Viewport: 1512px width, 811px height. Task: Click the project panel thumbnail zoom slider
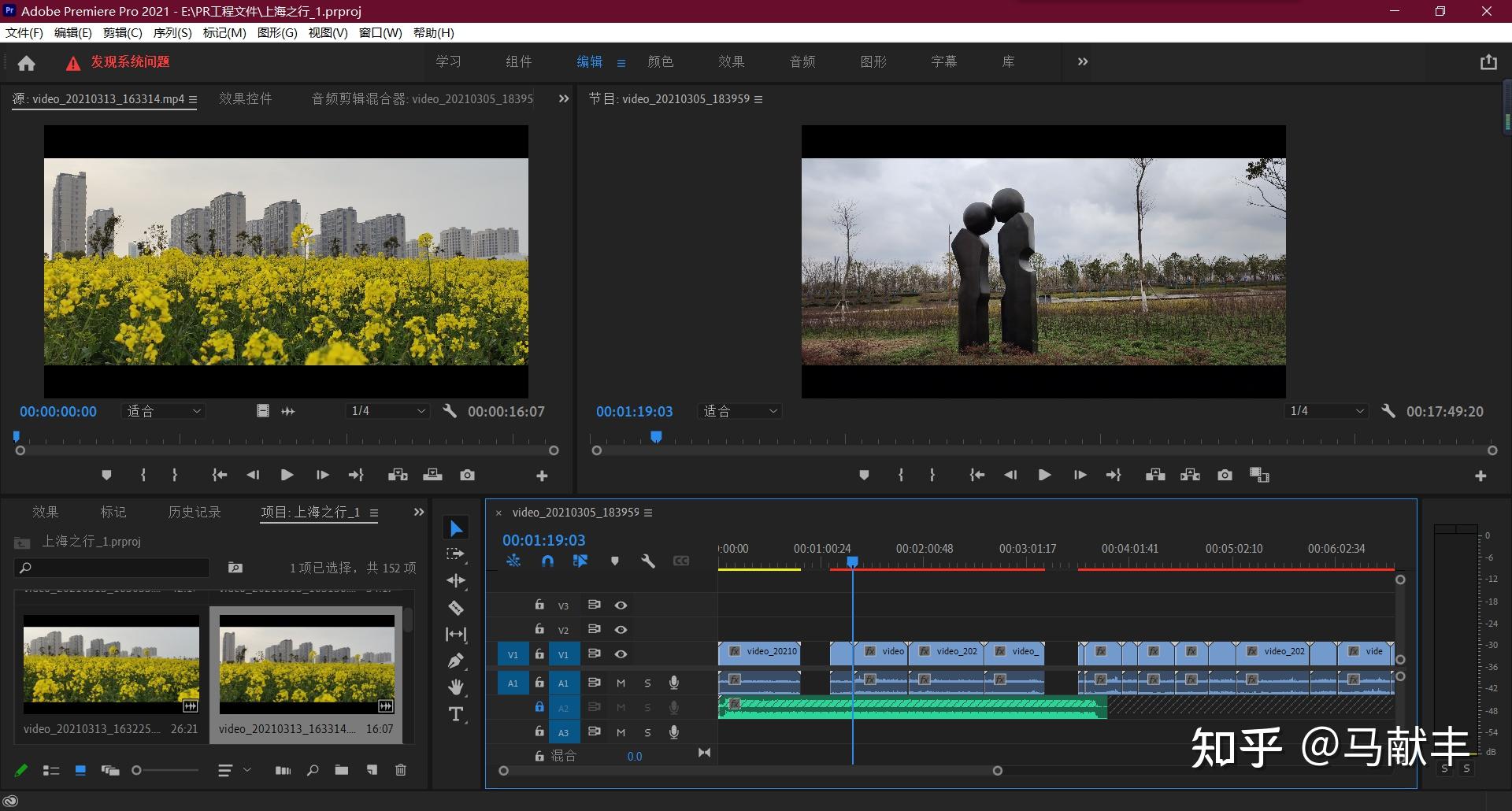(x=137, y=770)
